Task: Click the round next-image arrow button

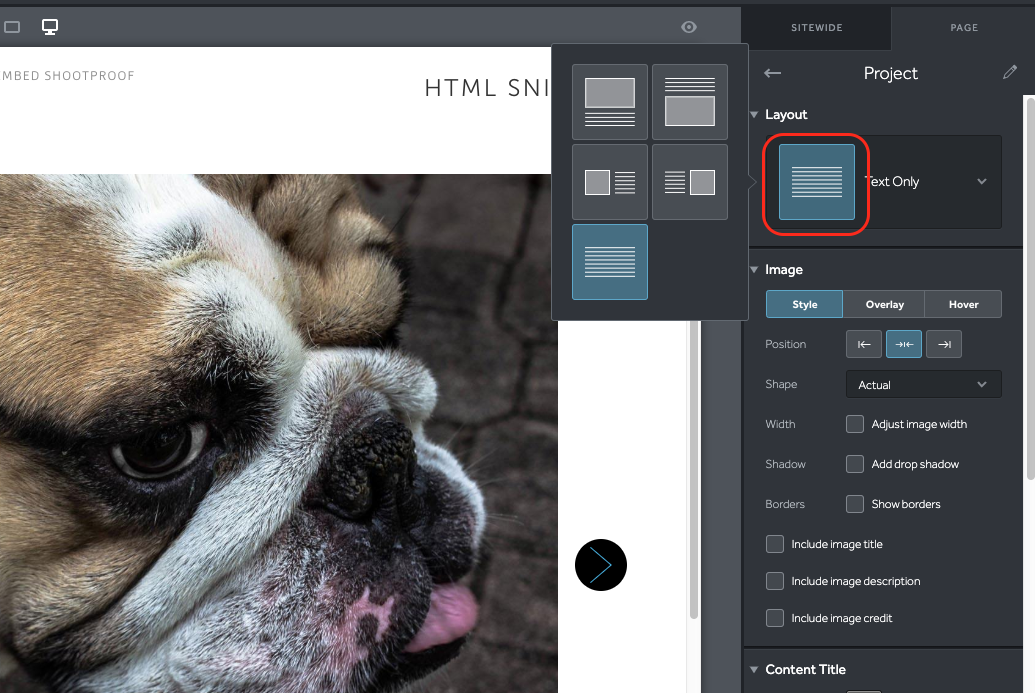Action: point(601,565)
